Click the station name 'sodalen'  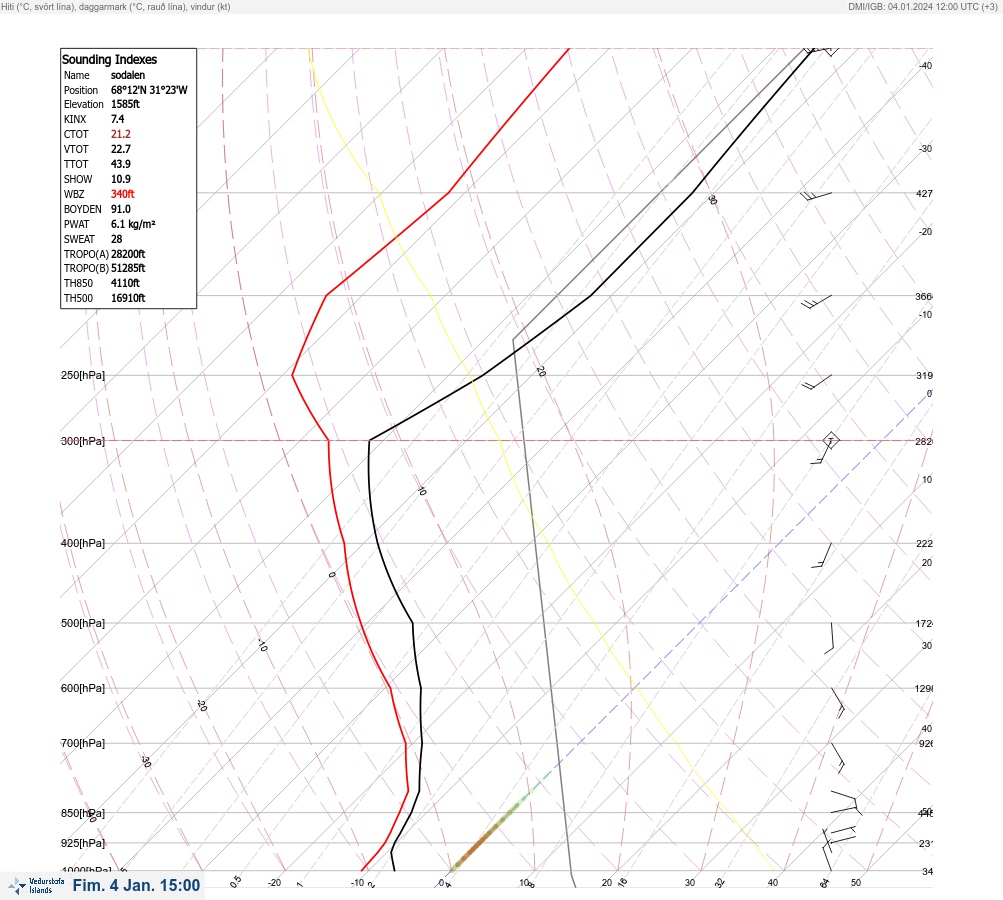(128, 75)
